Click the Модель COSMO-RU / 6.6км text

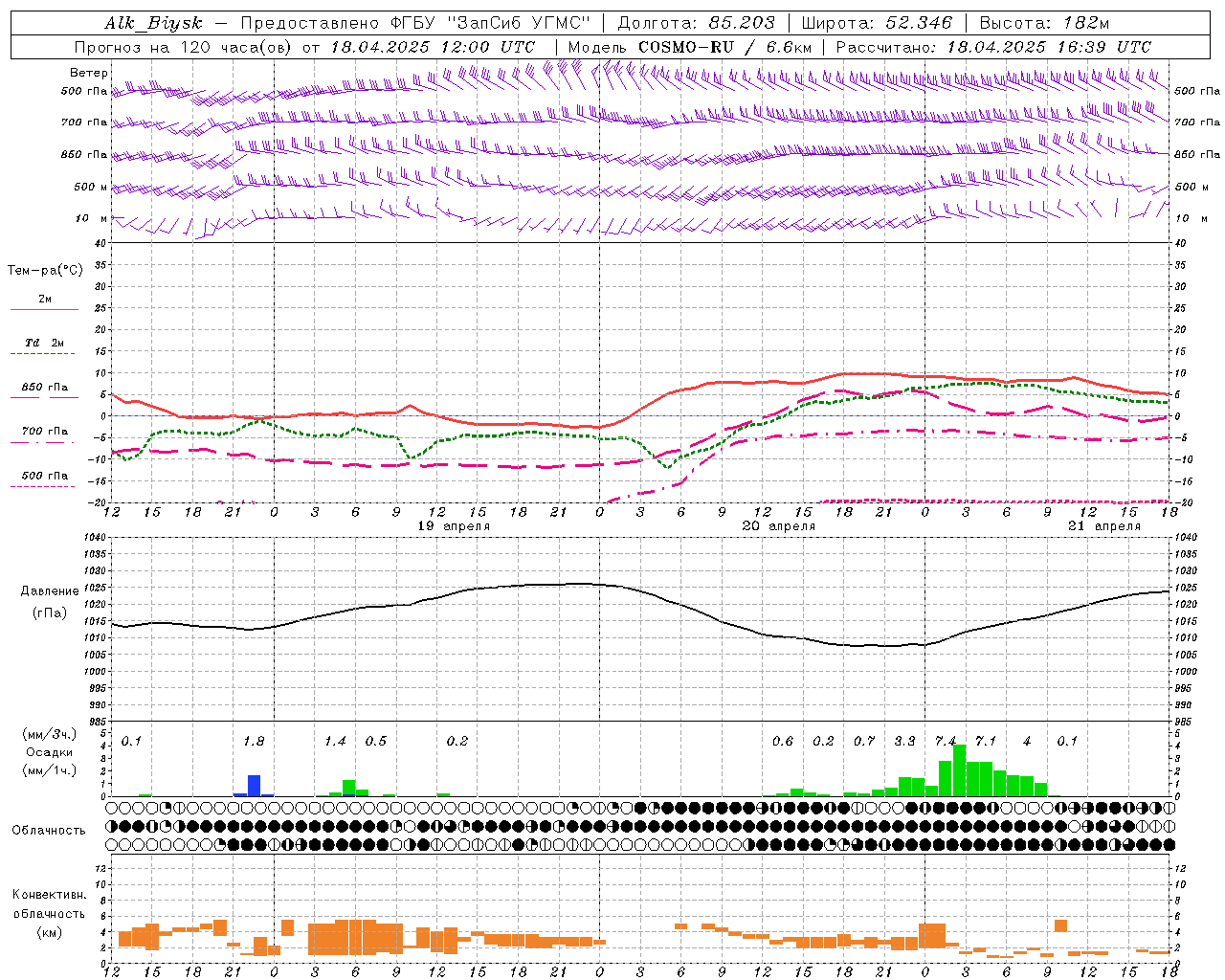pos(690,47)
